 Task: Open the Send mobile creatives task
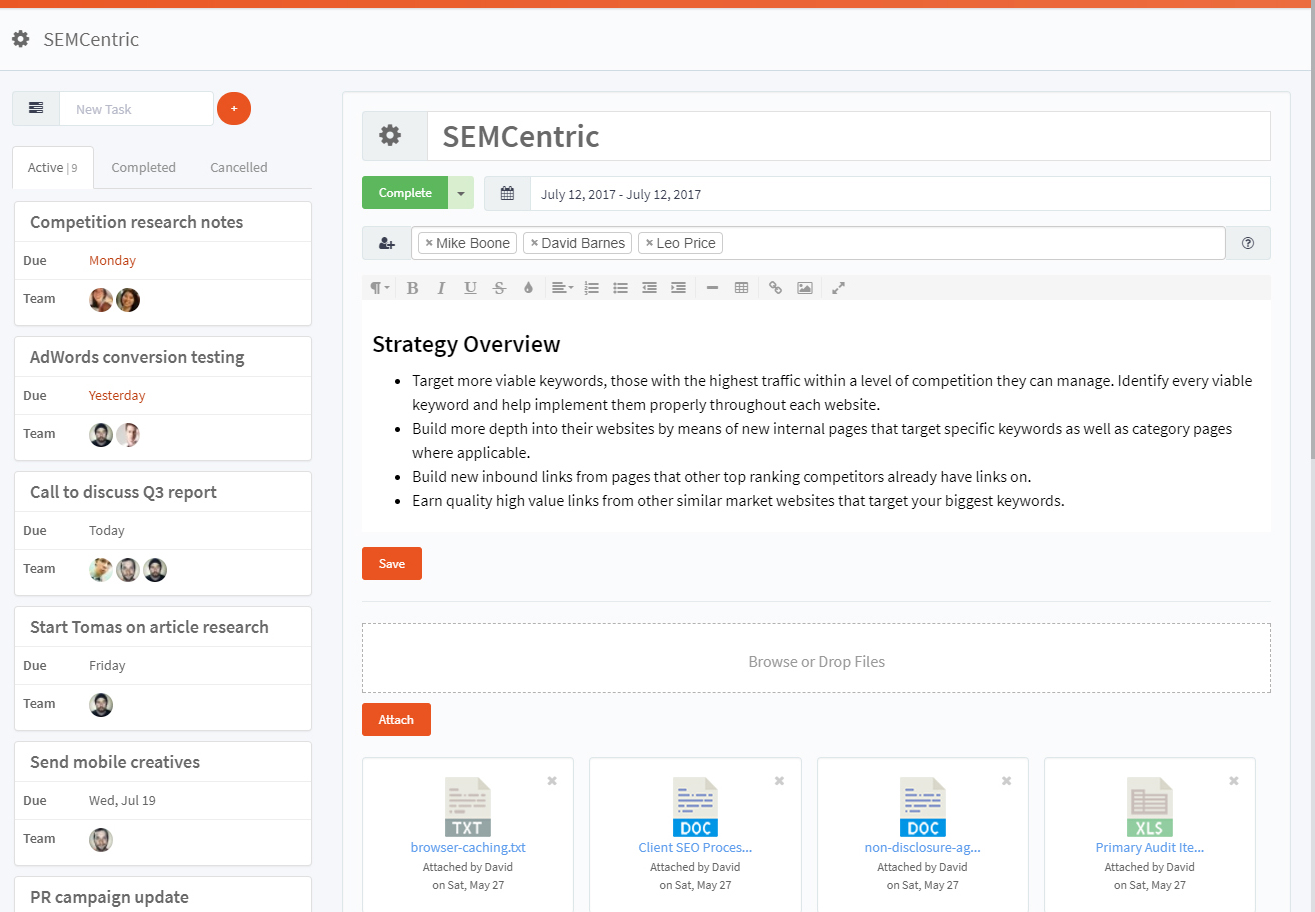[x=115, y=762]
